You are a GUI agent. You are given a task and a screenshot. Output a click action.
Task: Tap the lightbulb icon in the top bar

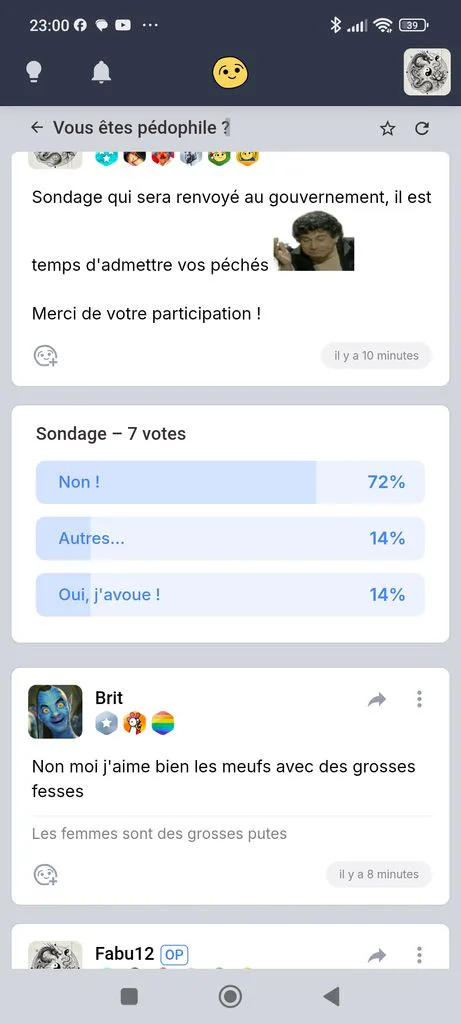33,72
